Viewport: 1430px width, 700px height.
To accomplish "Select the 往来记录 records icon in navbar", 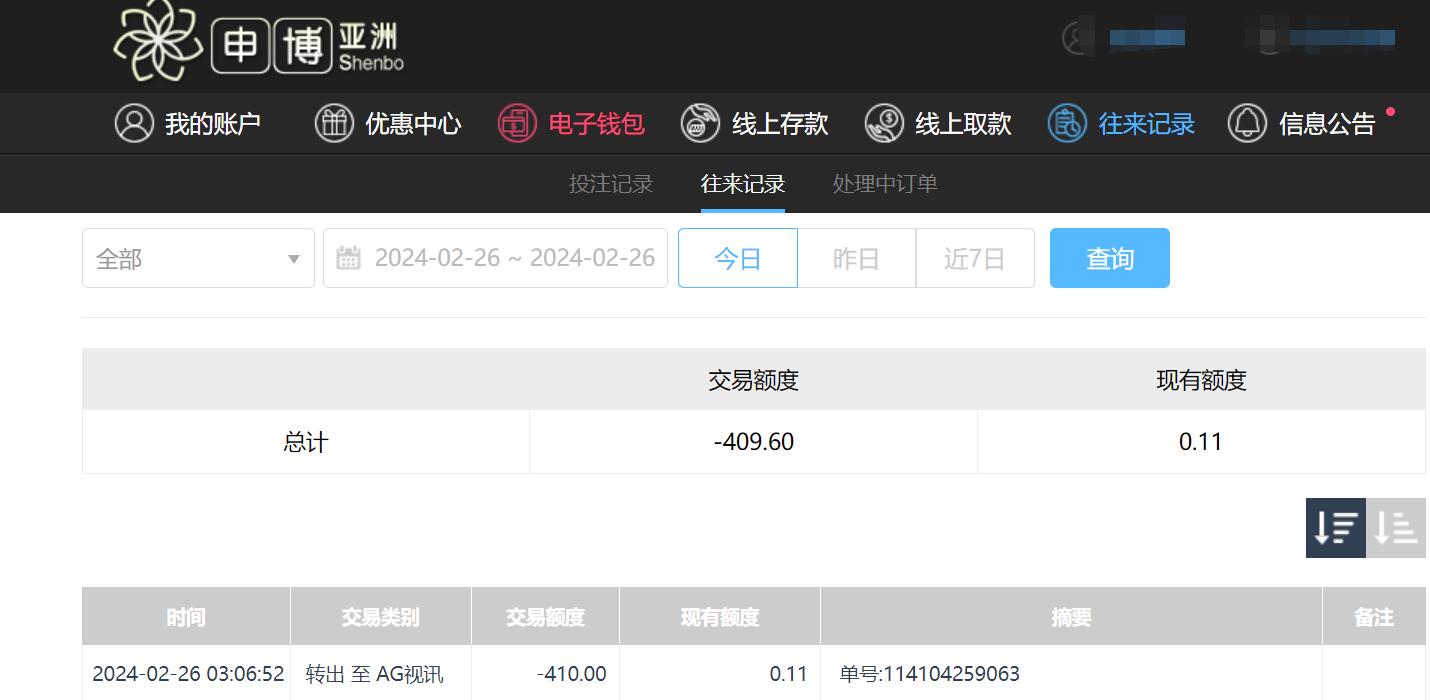I will [1067, 123].
